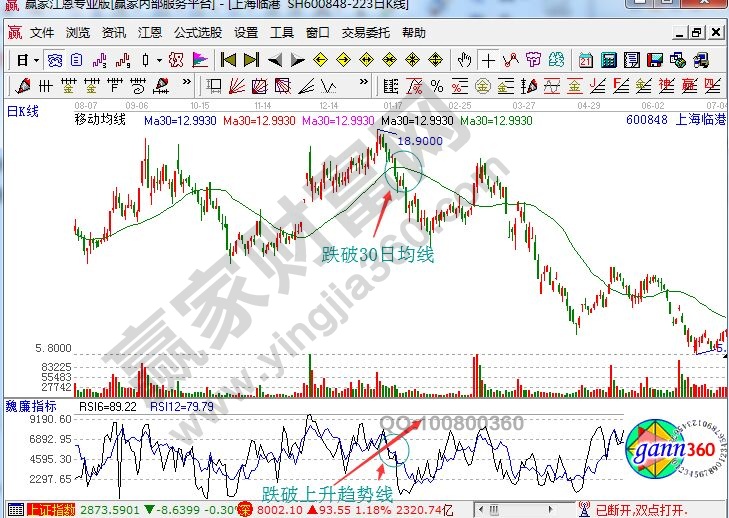Open the 文件 menu

pos(42,32)
